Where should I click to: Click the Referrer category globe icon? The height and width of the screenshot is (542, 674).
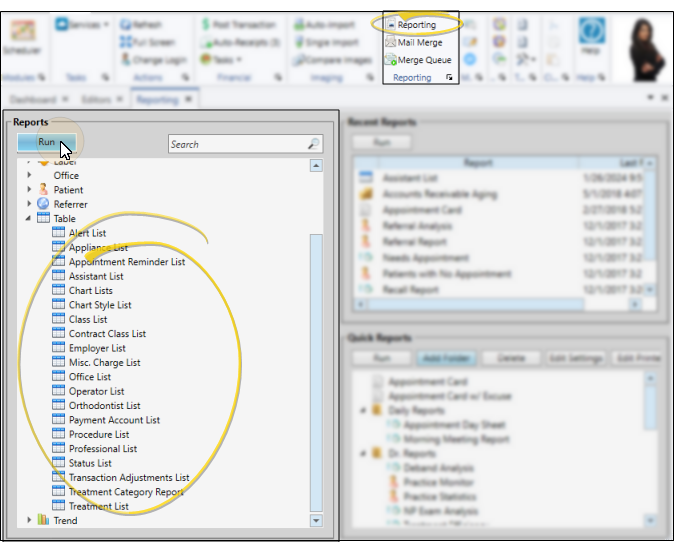[43, 204]
